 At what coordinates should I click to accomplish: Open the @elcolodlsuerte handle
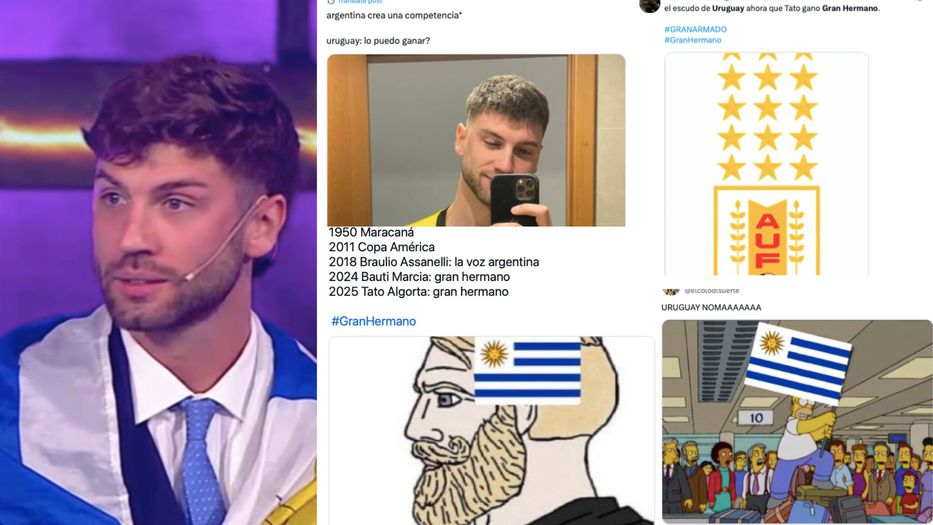(x=712, y=290)
